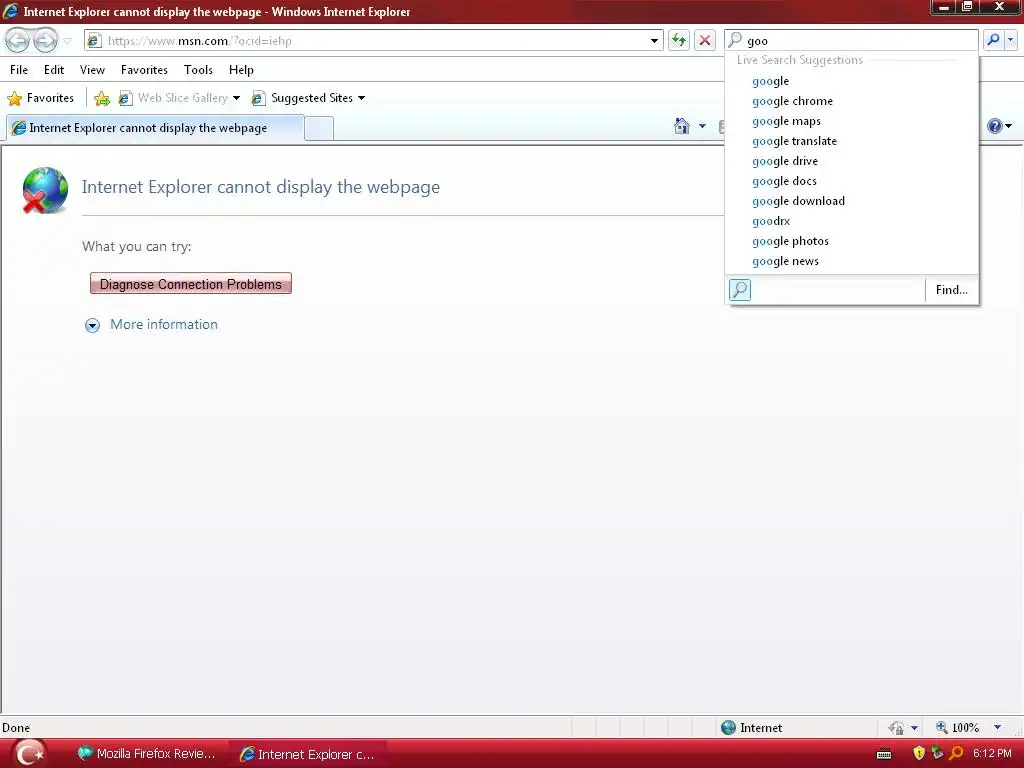Click the security shield tray icon
This screenshot has height=768, width=1024.
(x=919, y=754)
